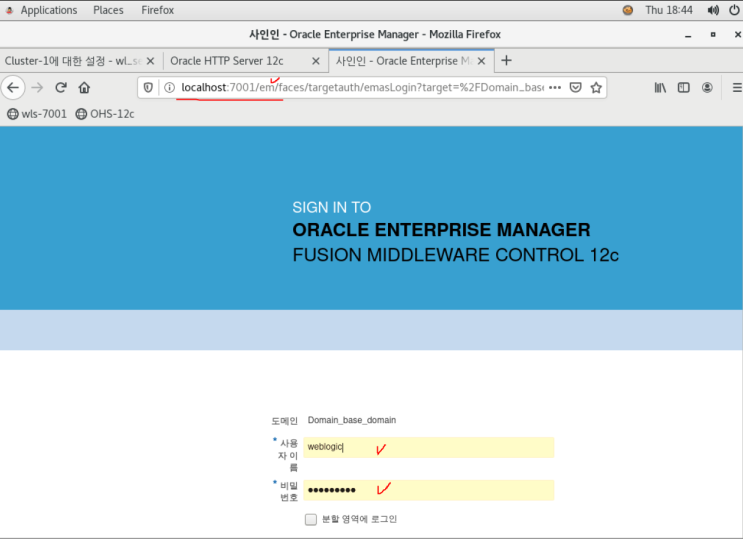Reload the current page
Image resolution: width=743 pixels, height=539 pixels.
(61, 88)
